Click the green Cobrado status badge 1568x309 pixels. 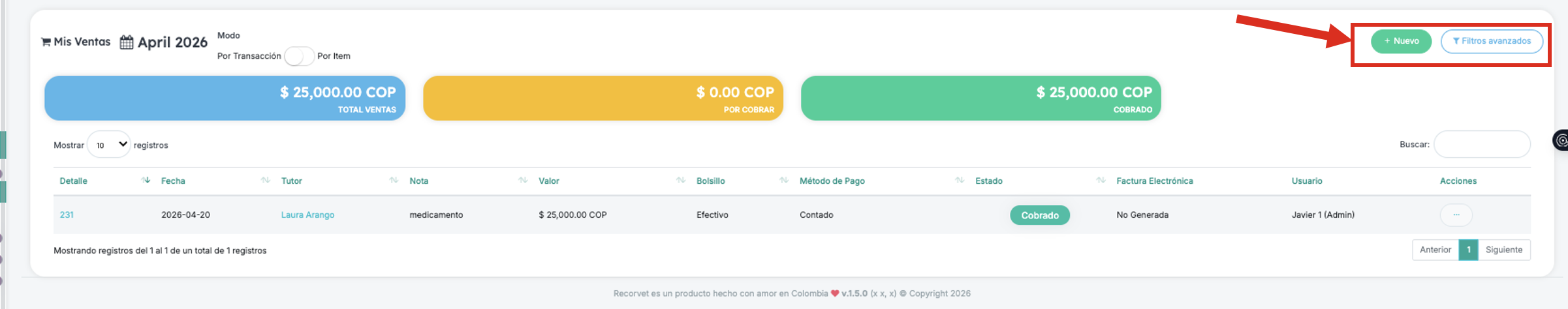[1040, 215]
